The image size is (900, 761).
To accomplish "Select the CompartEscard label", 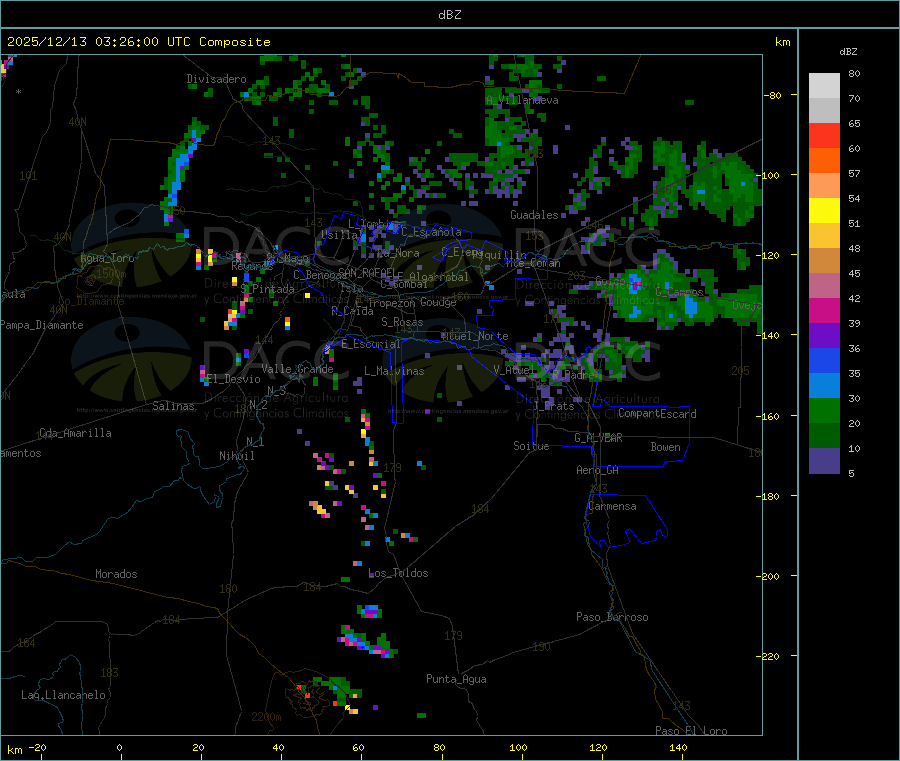I will pyautogui.click(x=657, y=414).
